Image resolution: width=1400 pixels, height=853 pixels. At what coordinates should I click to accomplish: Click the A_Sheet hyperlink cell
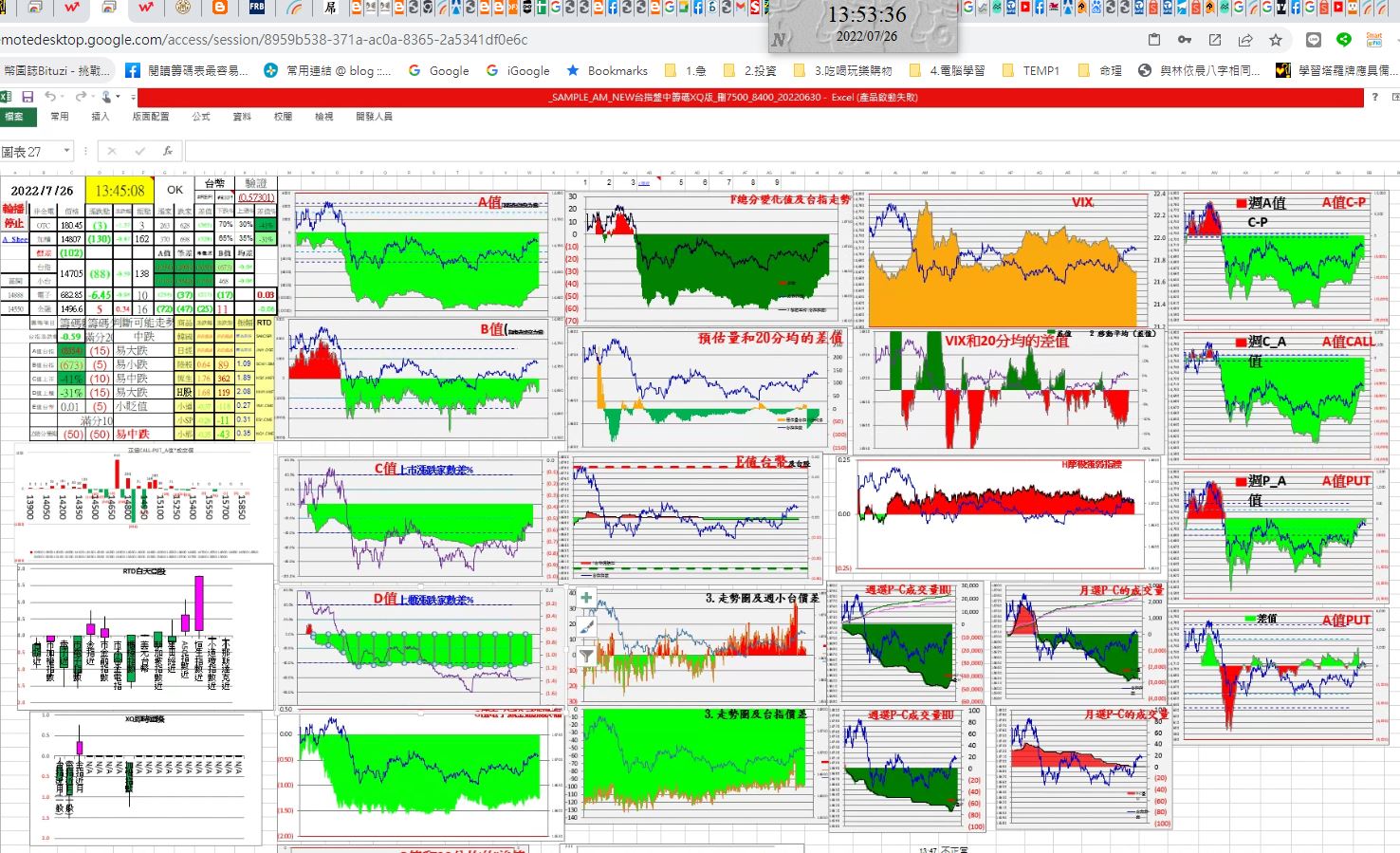pyautogui.click(x=15, y=240)
